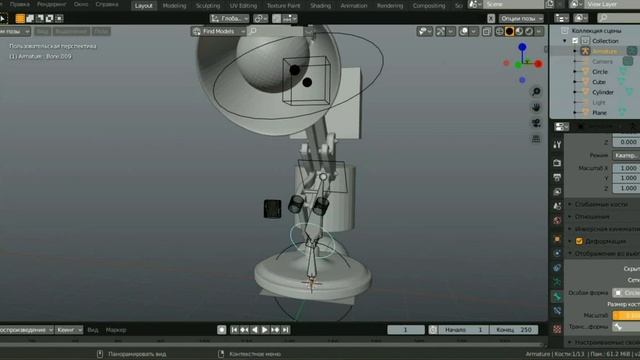
Task: Open the Render properties tab icon
Action: tap(557, 163)
